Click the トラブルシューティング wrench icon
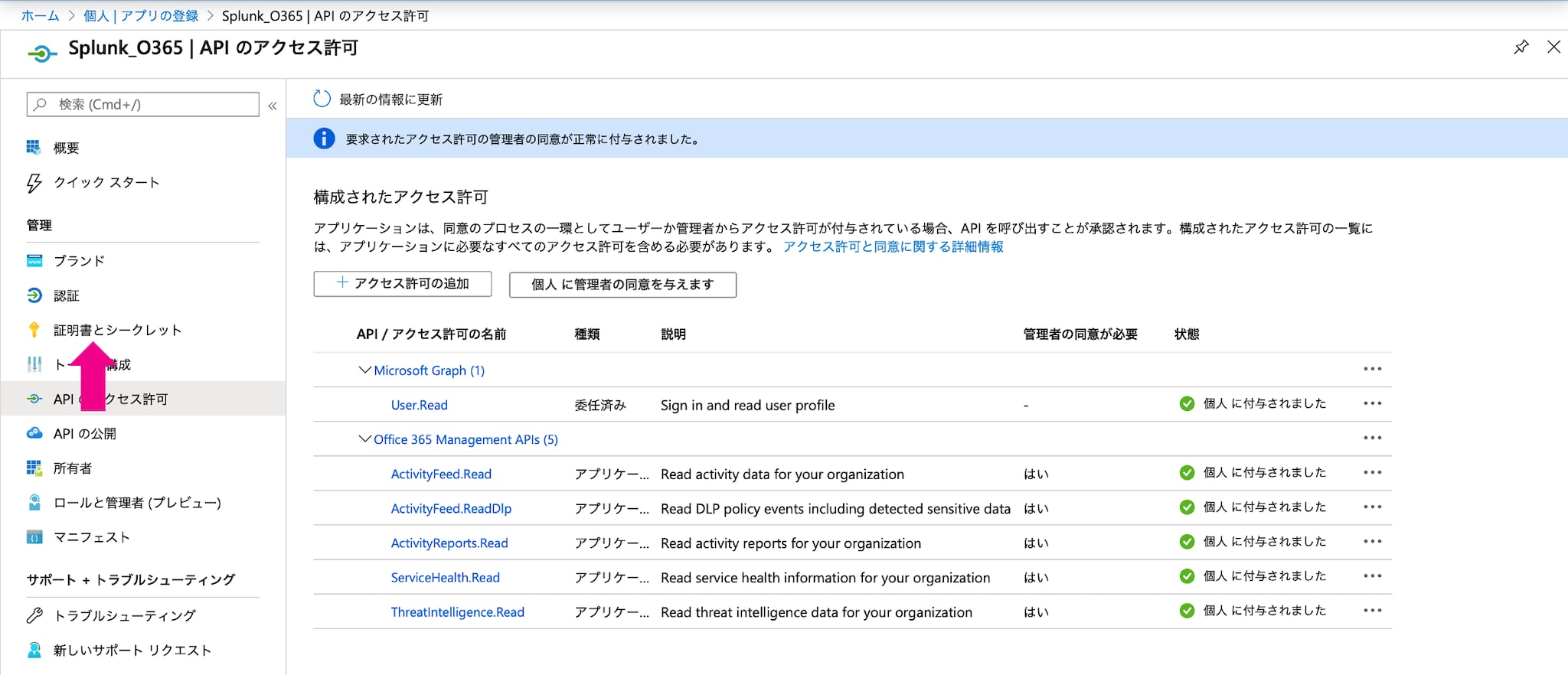1568x675 pixels. (34, 615)
